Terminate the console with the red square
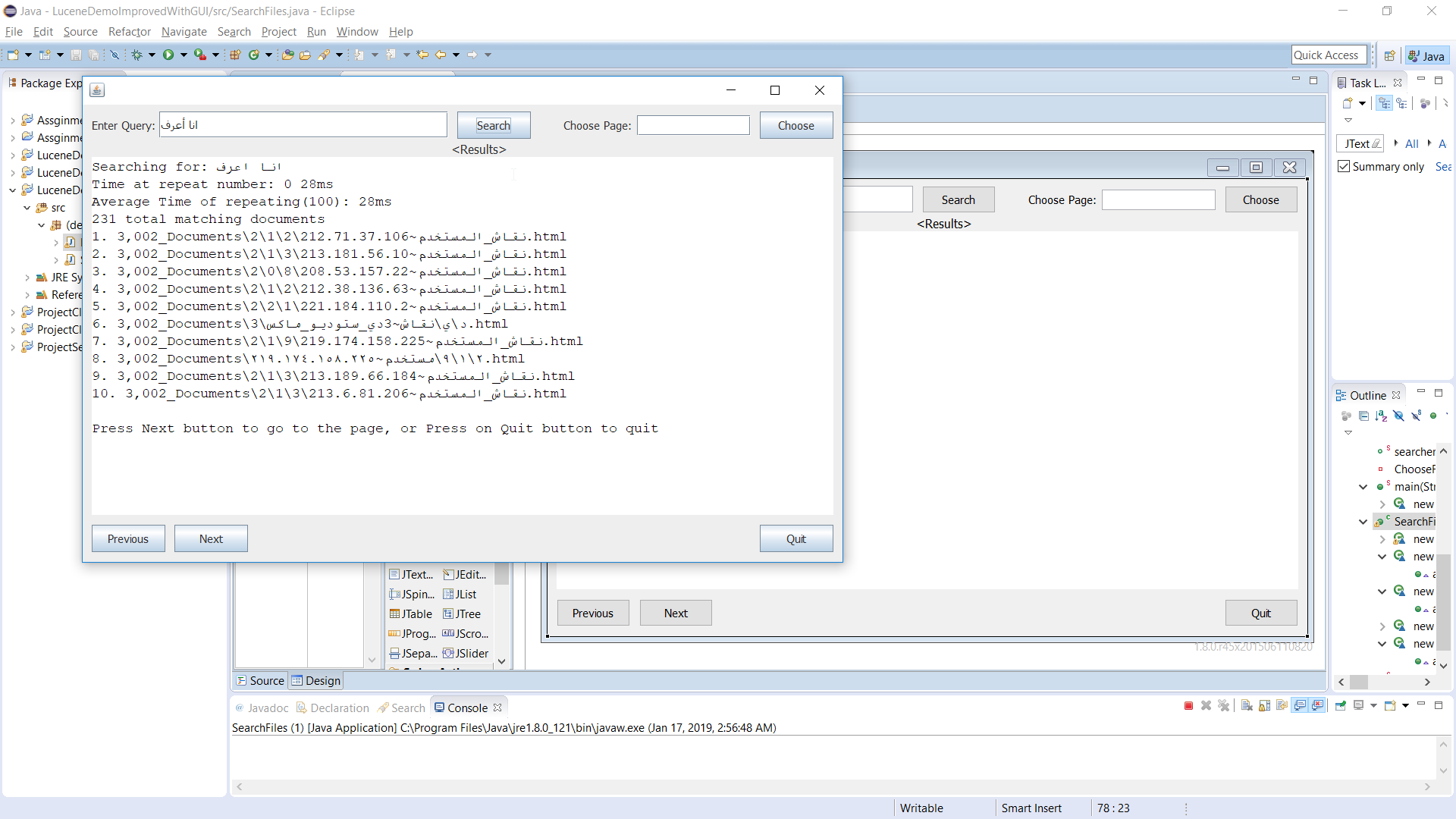Viewport: 1456px width, 819px height. pyautogui.click(x=1188, y=705)
